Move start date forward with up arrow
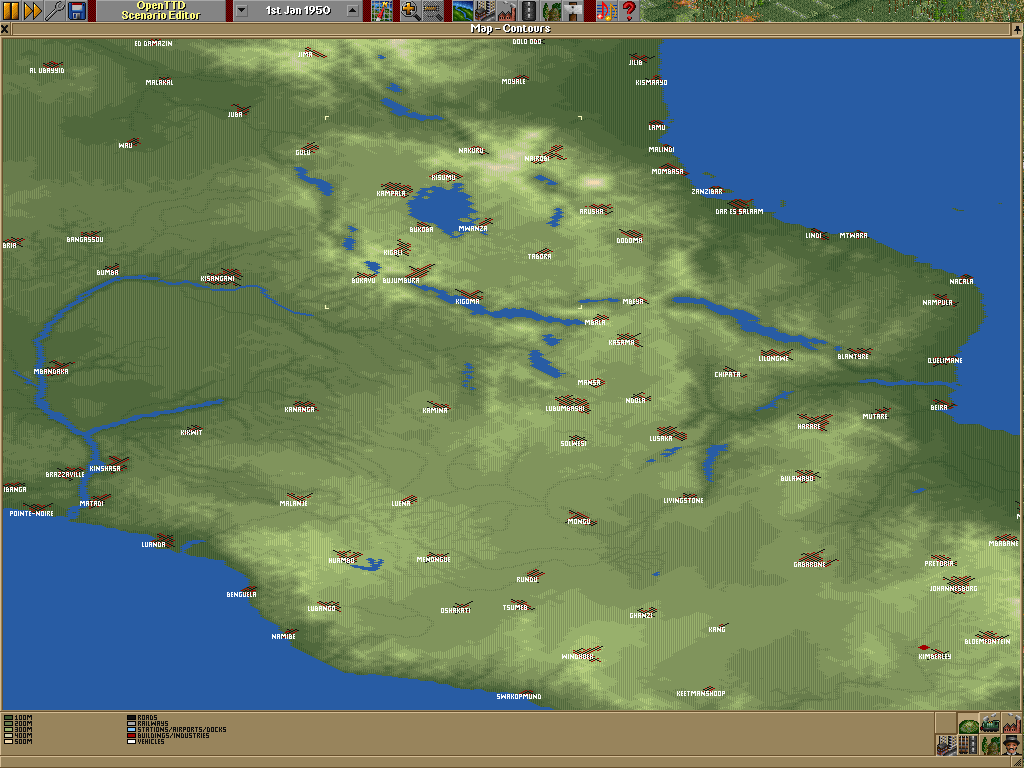This screenshot has width=1024, height=768. click(353, 10)
